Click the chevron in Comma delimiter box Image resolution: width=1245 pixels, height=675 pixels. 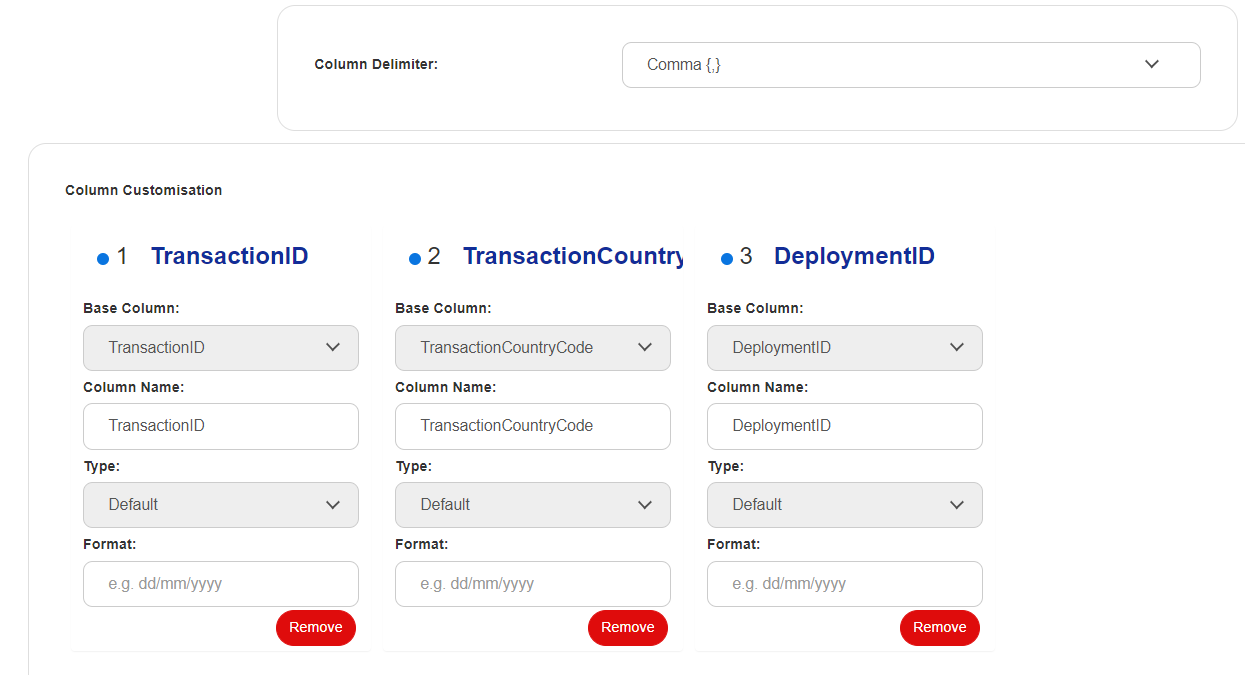click(1152, 64)
